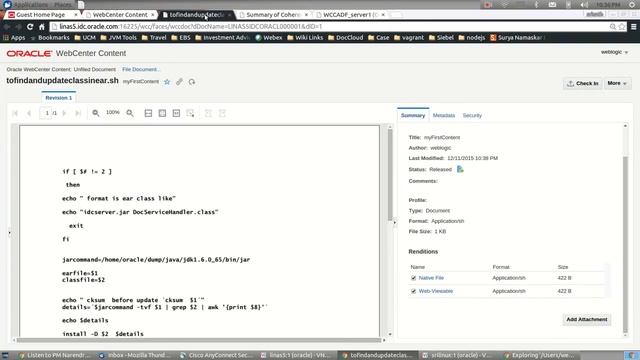Viewport: 640px width, 360px height.
Task: Click the zoom in magnifier icon
Action: [x=130, y=113]
